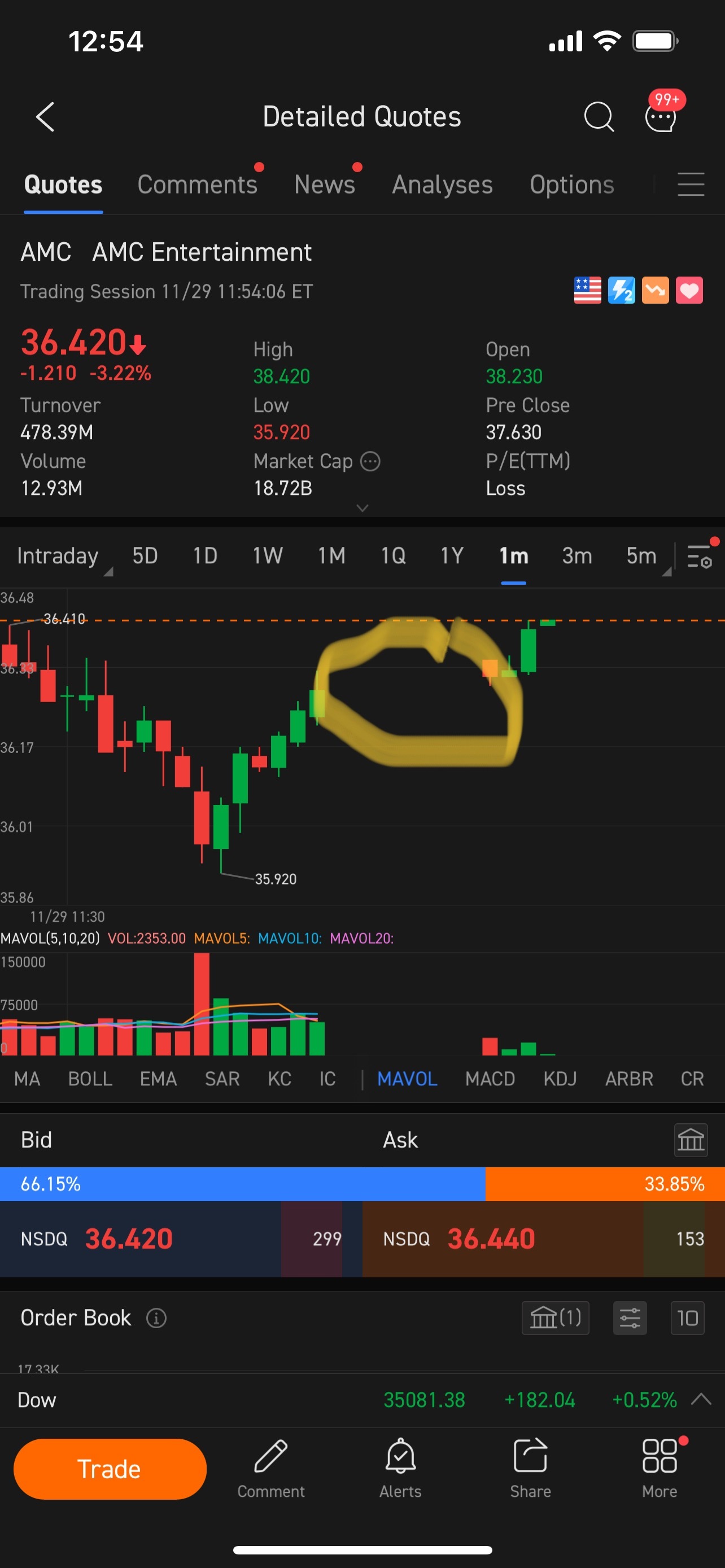
Task: Change order book depth 10 setting
Action: [x=687, y=1318]
